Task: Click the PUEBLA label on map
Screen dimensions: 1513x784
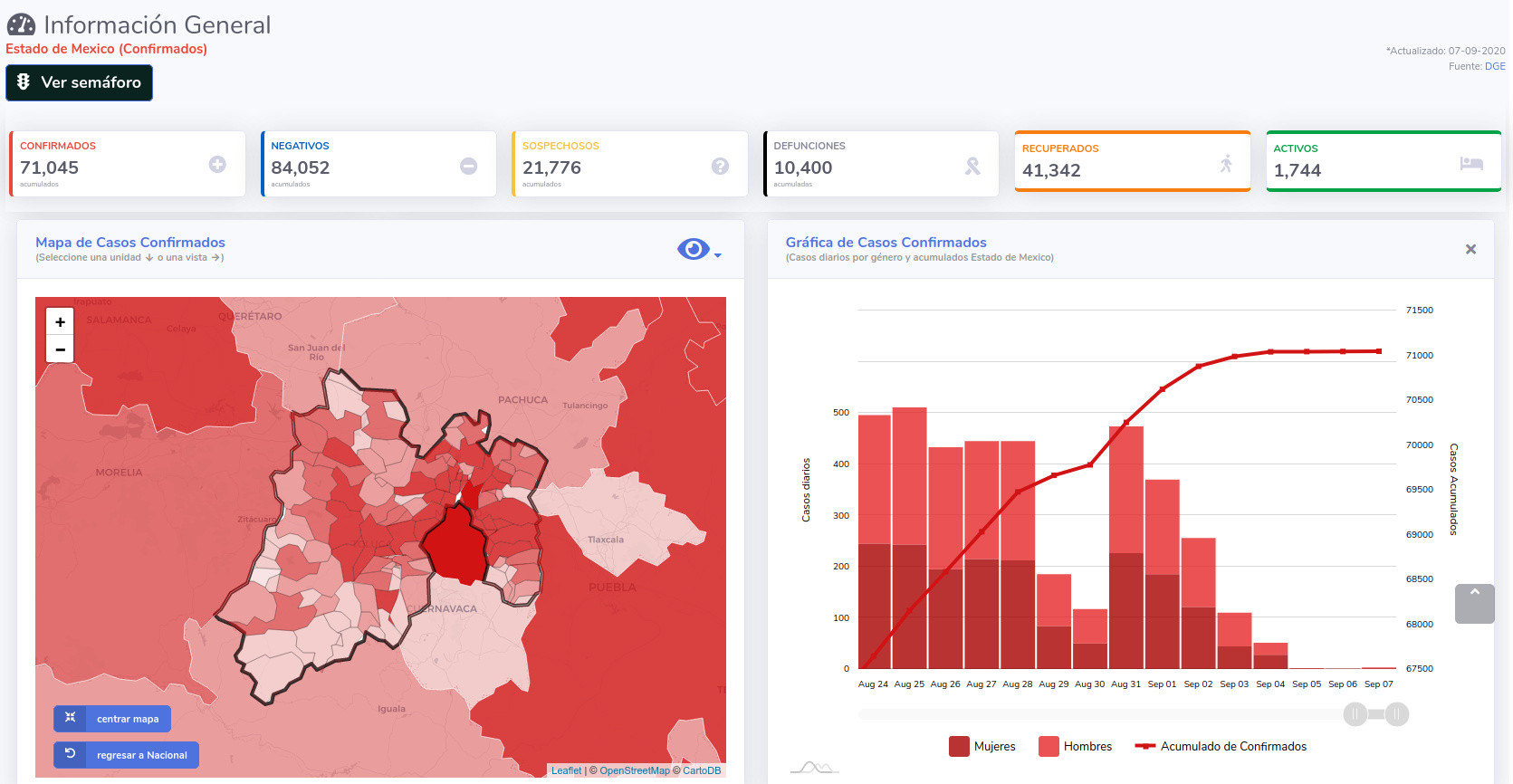Action: [612, 587]
